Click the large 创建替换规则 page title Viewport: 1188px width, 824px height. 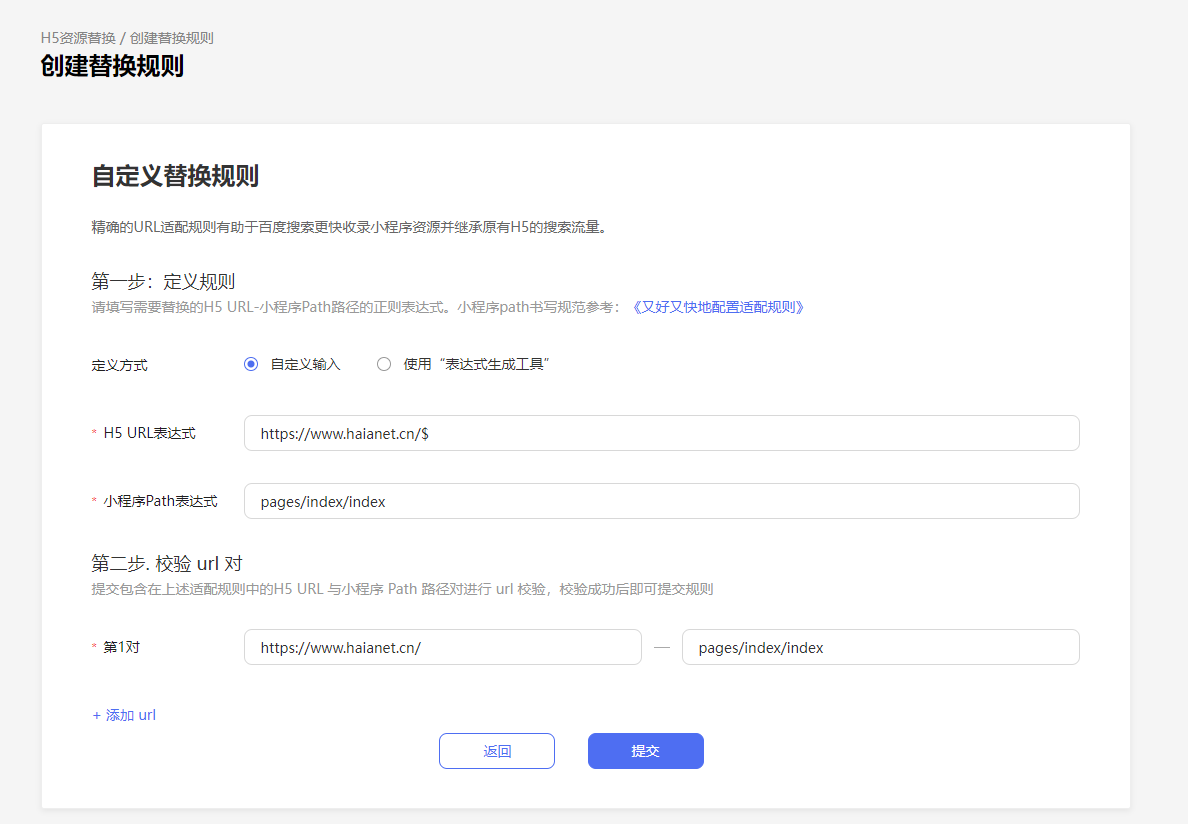coord(112,66)
